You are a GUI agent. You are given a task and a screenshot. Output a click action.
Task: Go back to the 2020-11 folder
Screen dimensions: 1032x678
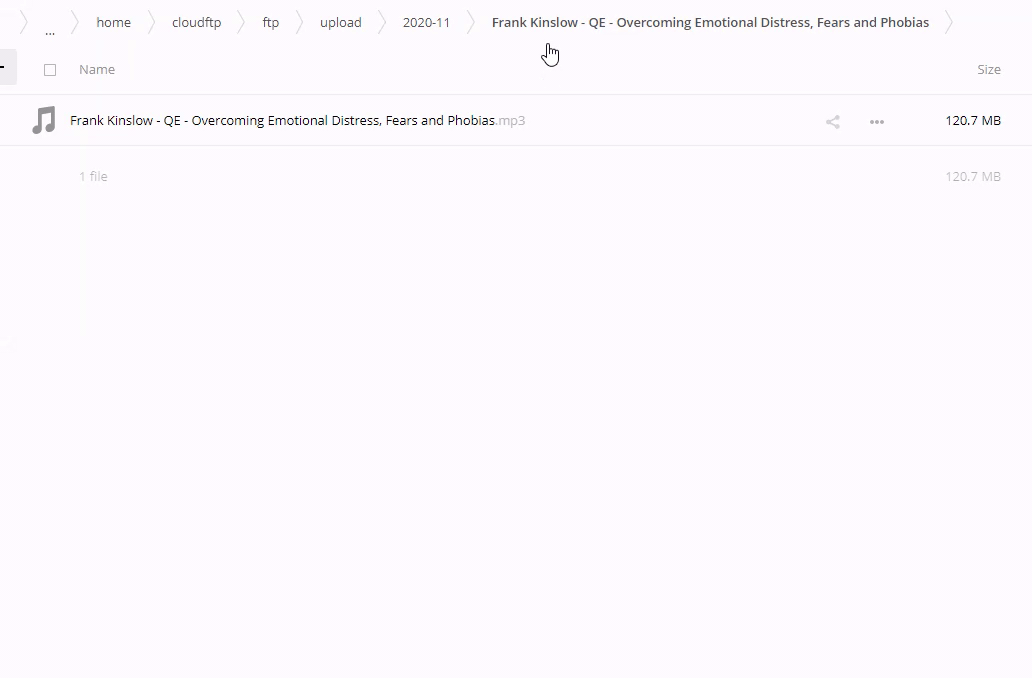pyautogui.click(x=426, y=23)
